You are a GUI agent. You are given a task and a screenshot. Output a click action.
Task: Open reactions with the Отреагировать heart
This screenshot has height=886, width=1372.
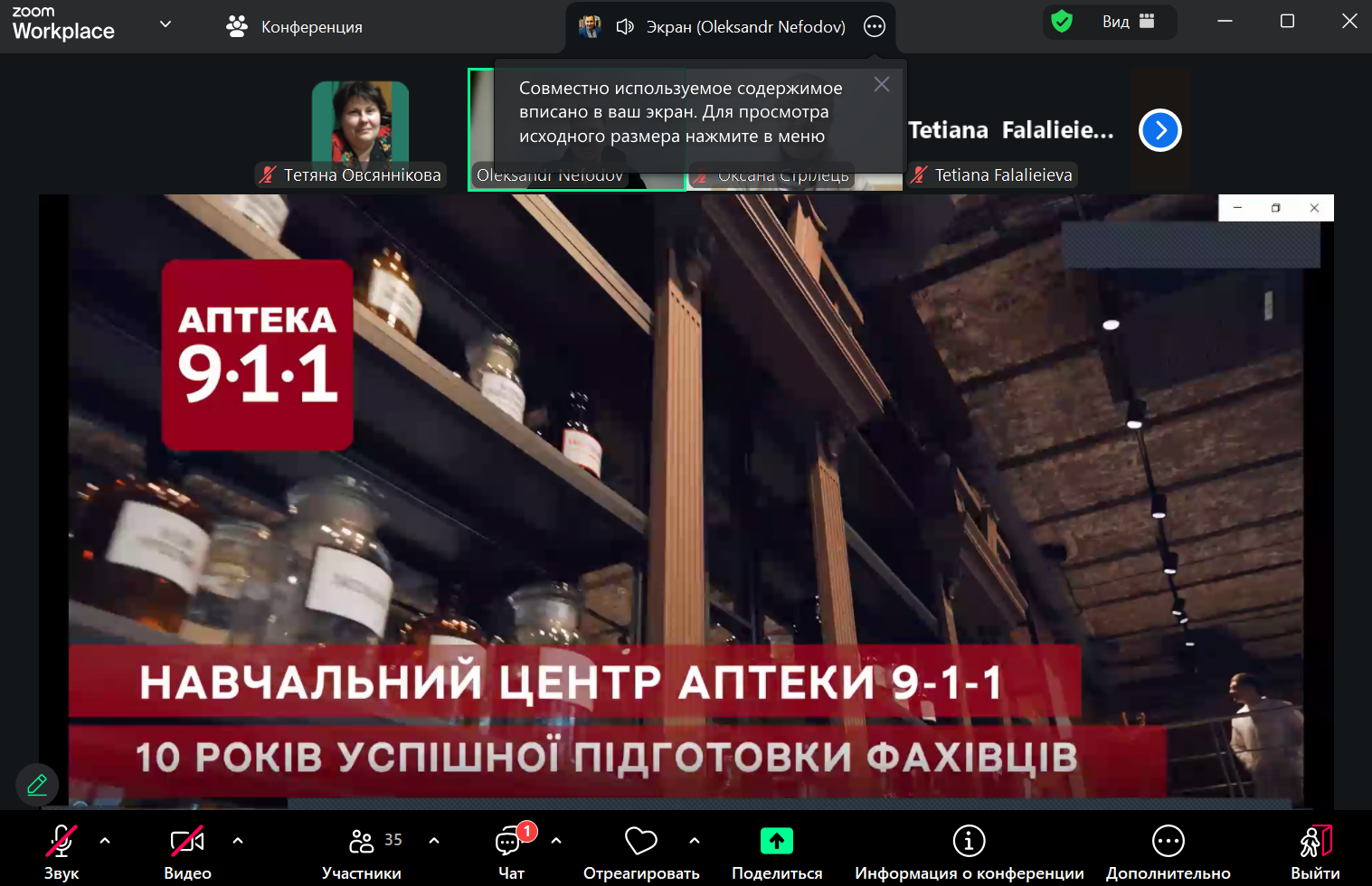[x=641, y=852]
